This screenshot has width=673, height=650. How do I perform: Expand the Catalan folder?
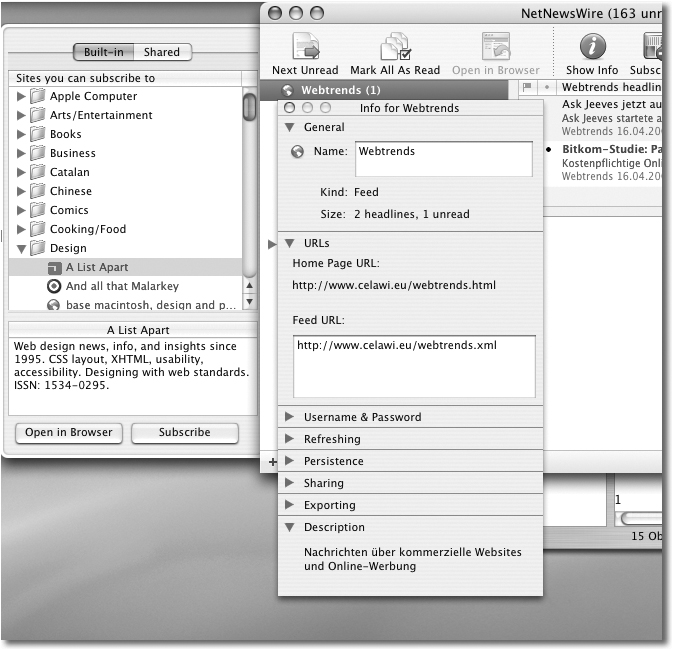point(21,172)
